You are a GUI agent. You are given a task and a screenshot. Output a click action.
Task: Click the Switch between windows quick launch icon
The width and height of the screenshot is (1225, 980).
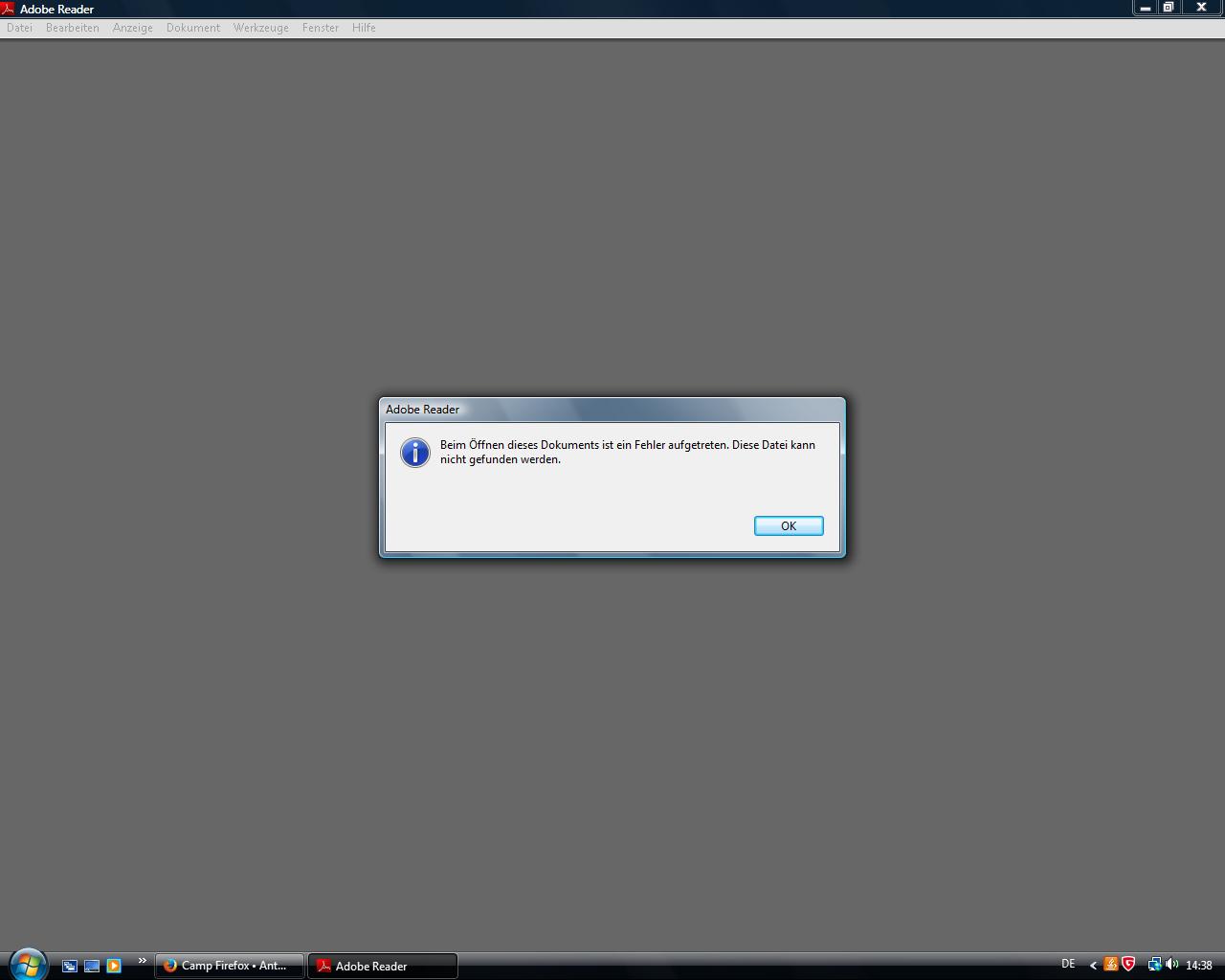click(70, 966)
